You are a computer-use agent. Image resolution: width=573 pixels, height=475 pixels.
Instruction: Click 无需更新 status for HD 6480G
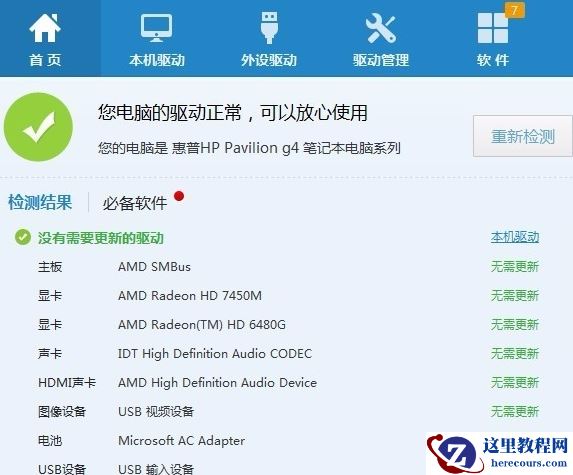[x=515, y=324]
